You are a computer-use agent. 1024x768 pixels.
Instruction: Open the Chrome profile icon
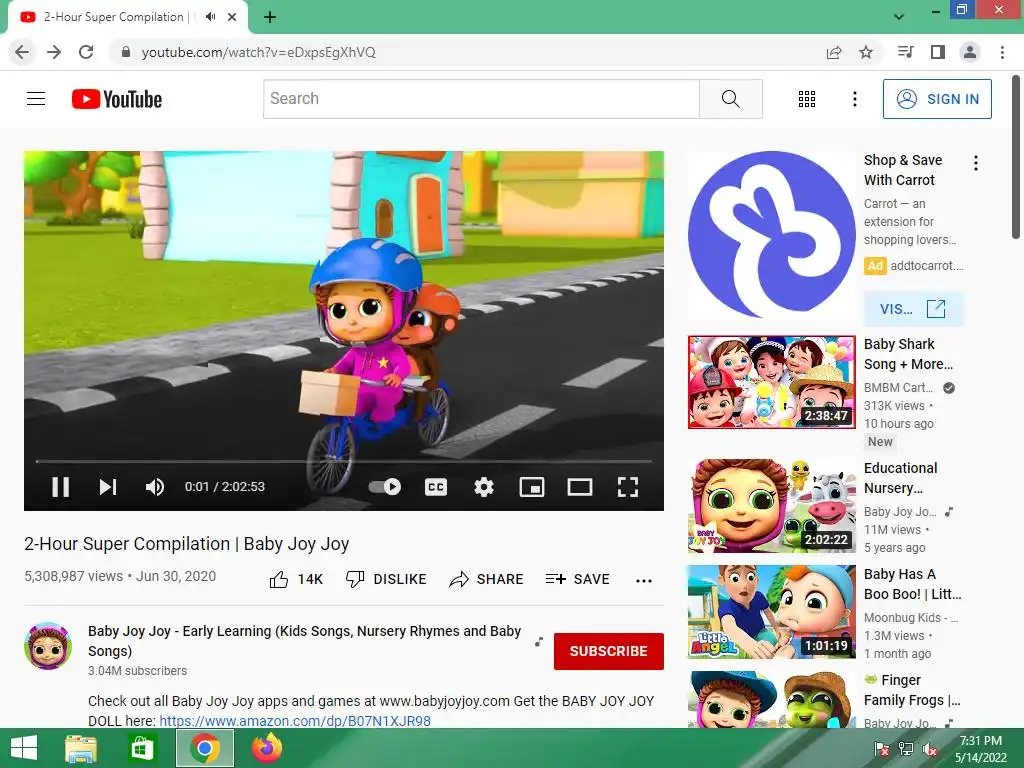click(x=970, y=52)
